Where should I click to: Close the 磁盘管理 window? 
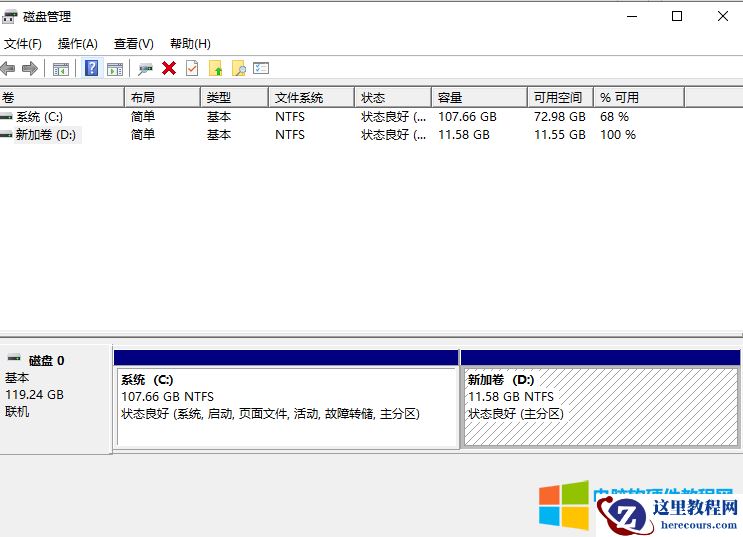(x=723, y=17)
